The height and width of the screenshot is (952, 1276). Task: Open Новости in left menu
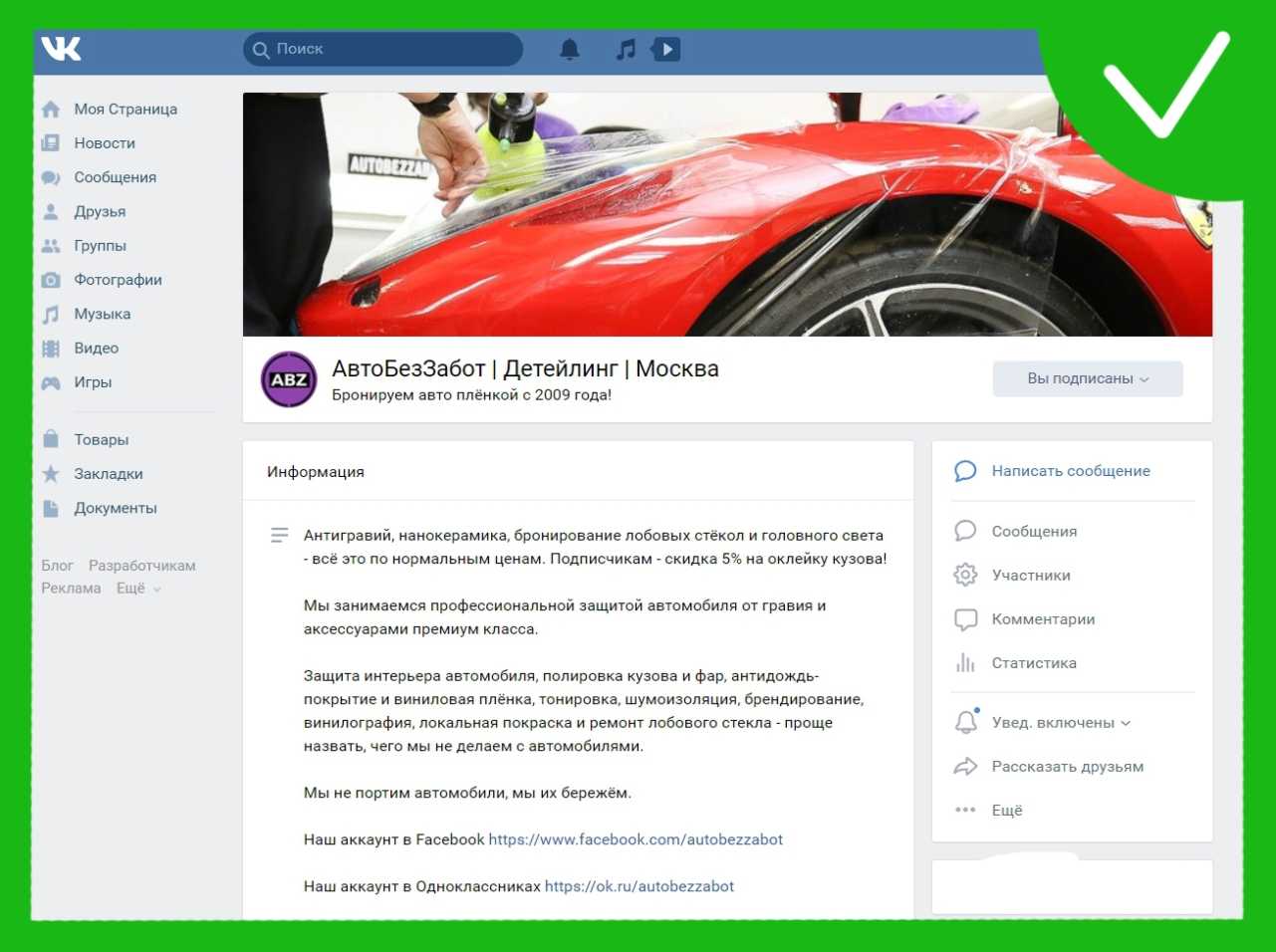coord(105,143)
